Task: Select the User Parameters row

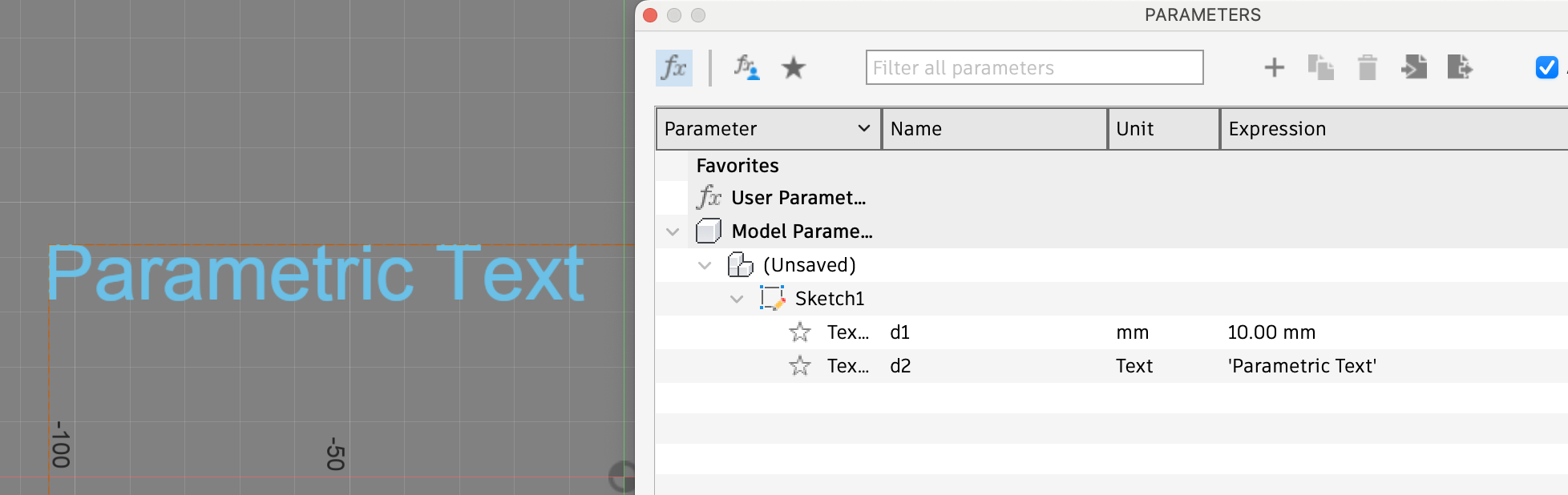Action: (798, 198)
